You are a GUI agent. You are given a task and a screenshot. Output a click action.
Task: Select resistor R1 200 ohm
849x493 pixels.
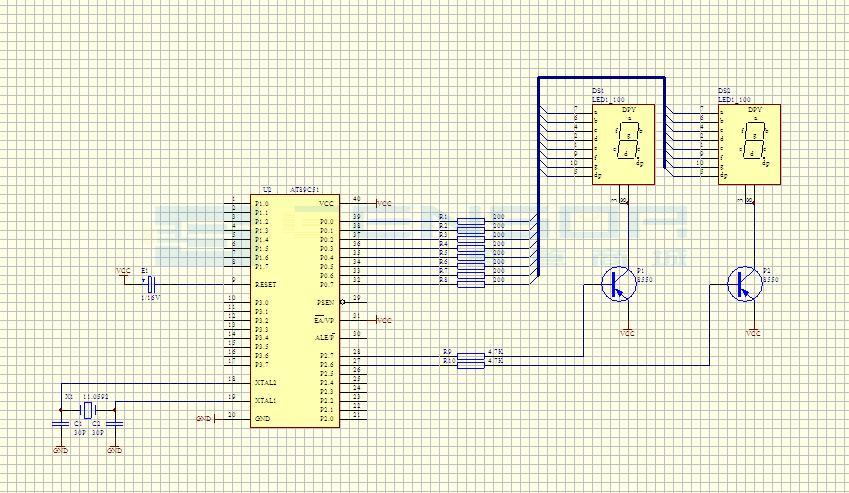[x=471, y=221]
